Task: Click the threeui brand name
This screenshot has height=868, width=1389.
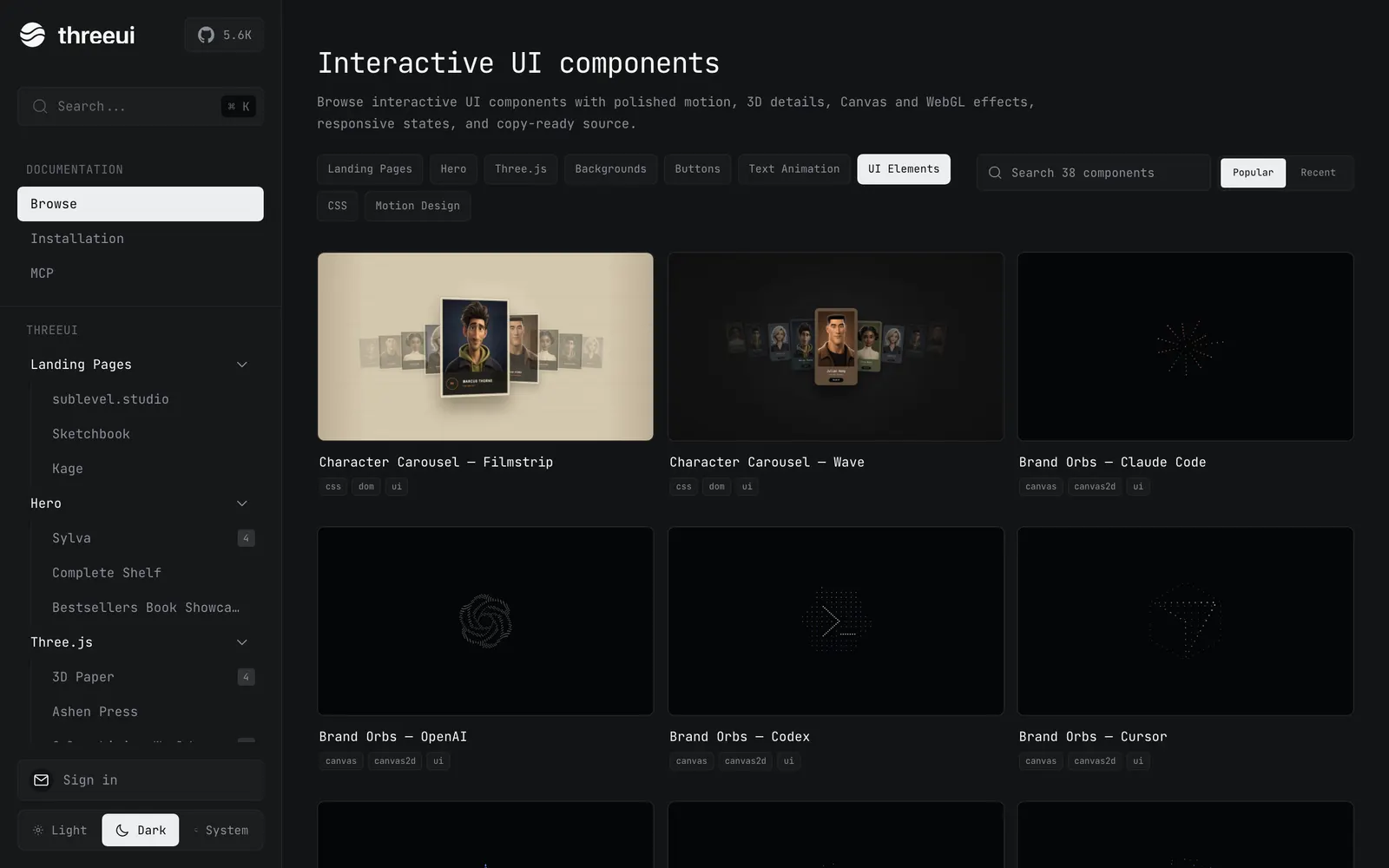Action: [x=96, y=36]
